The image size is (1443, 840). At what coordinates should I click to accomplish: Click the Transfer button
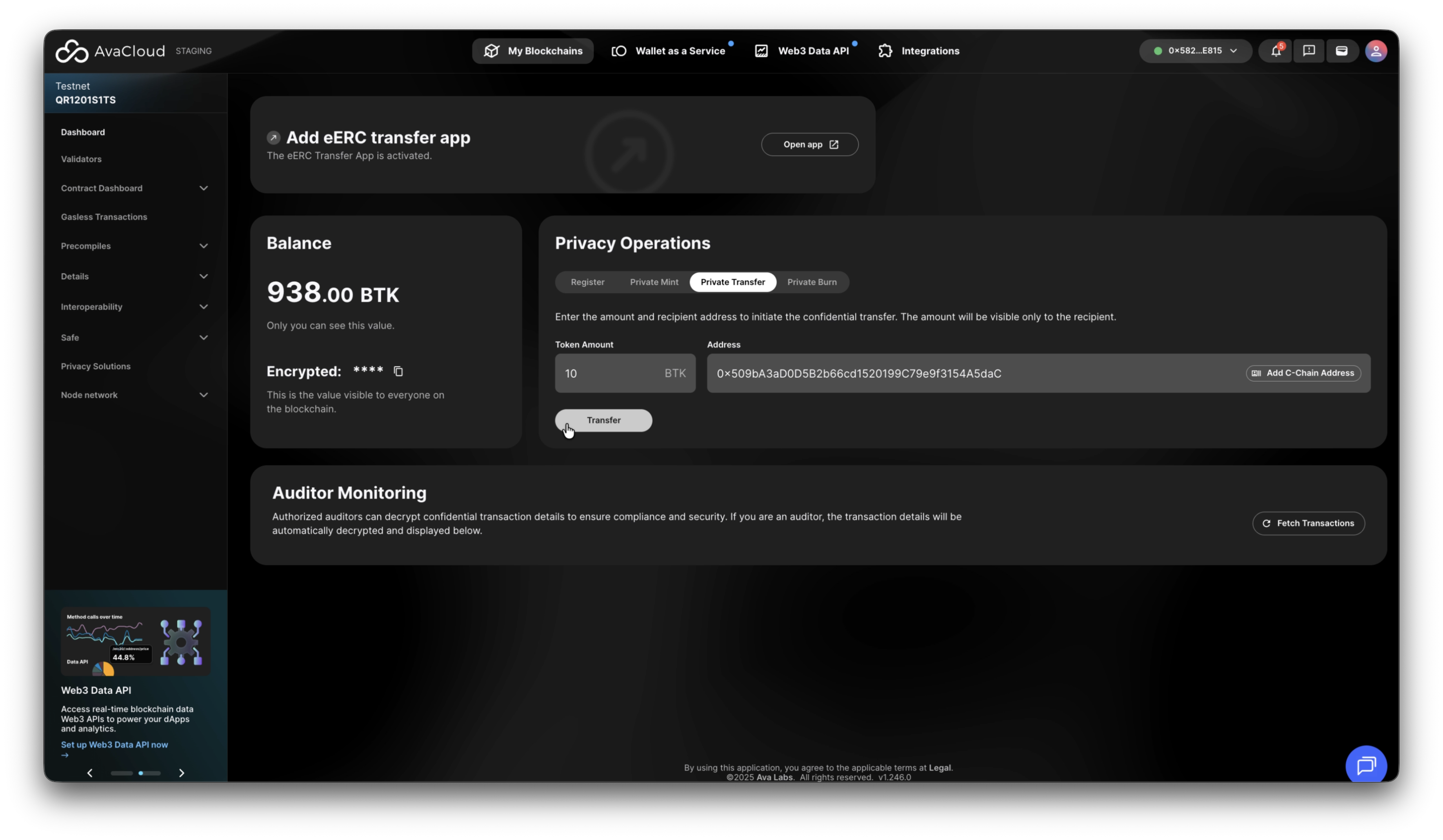[603, 420]
